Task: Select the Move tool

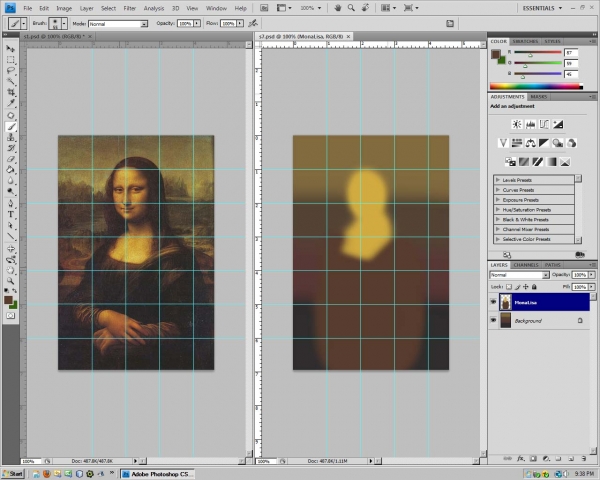Action: [x=10, y=49]
